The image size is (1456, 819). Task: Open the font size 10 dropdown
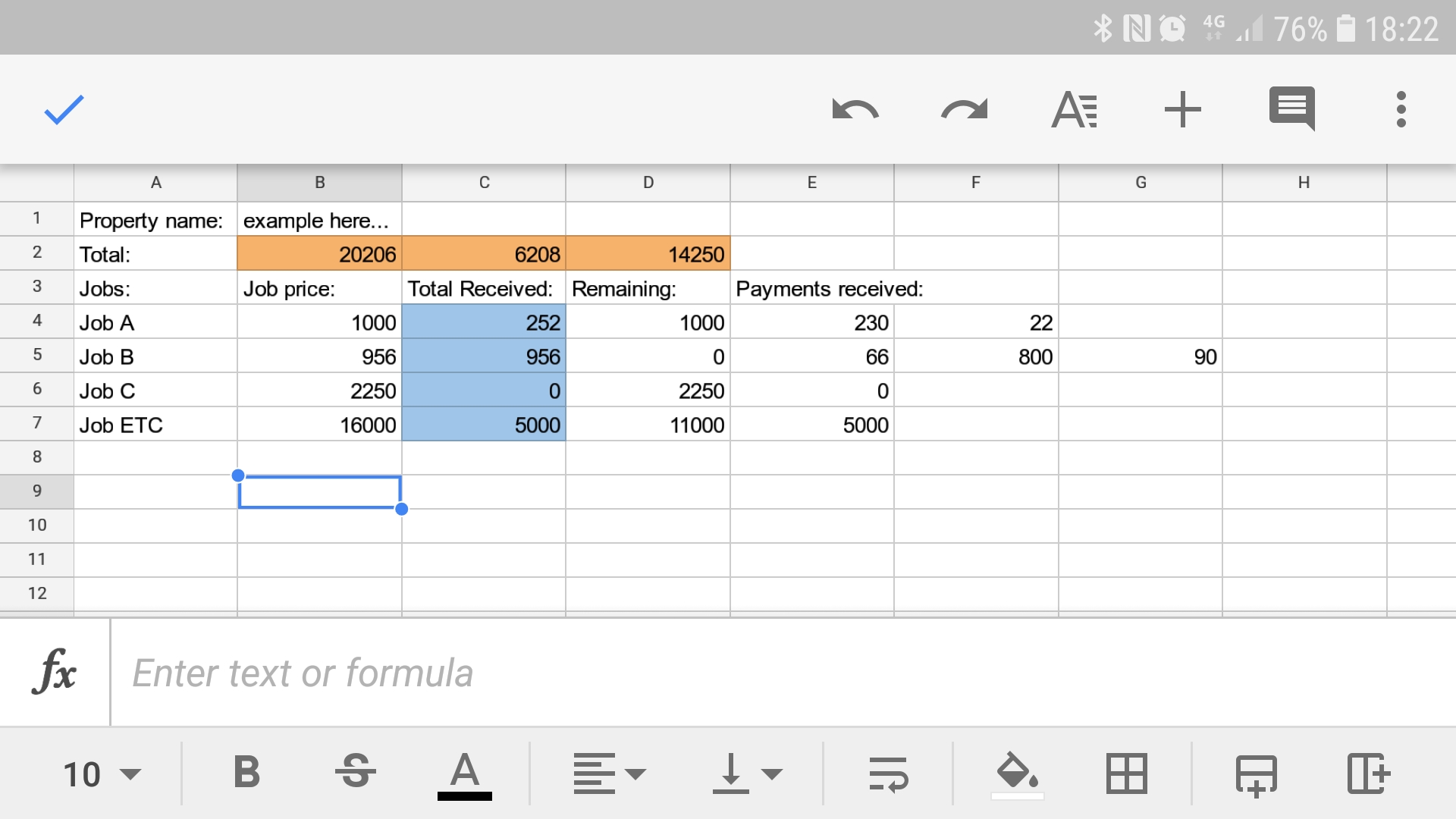(x=102, y=774)
